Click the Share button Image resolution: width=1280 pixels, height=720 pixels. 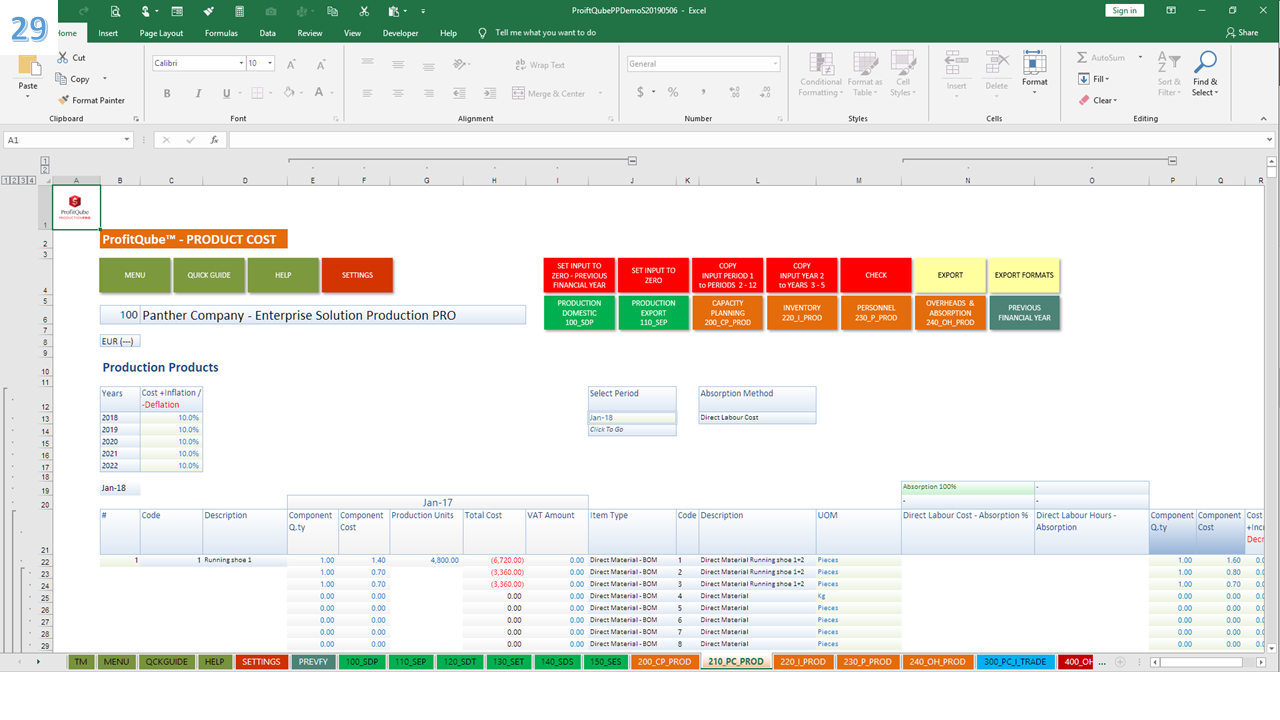click(1242, 33)
